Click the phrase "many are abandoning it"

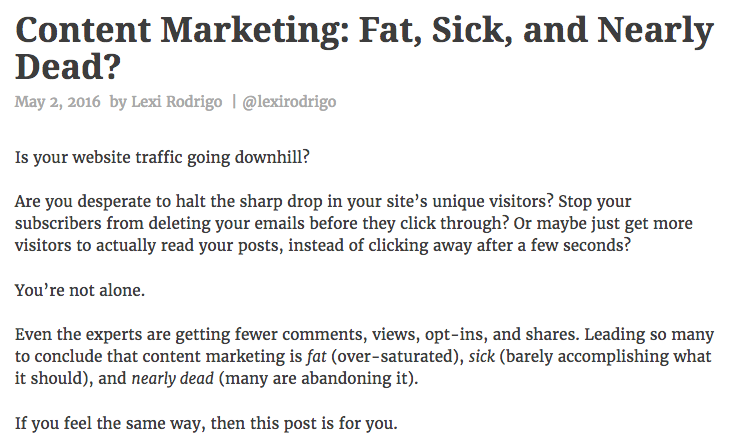coord(316,378)
